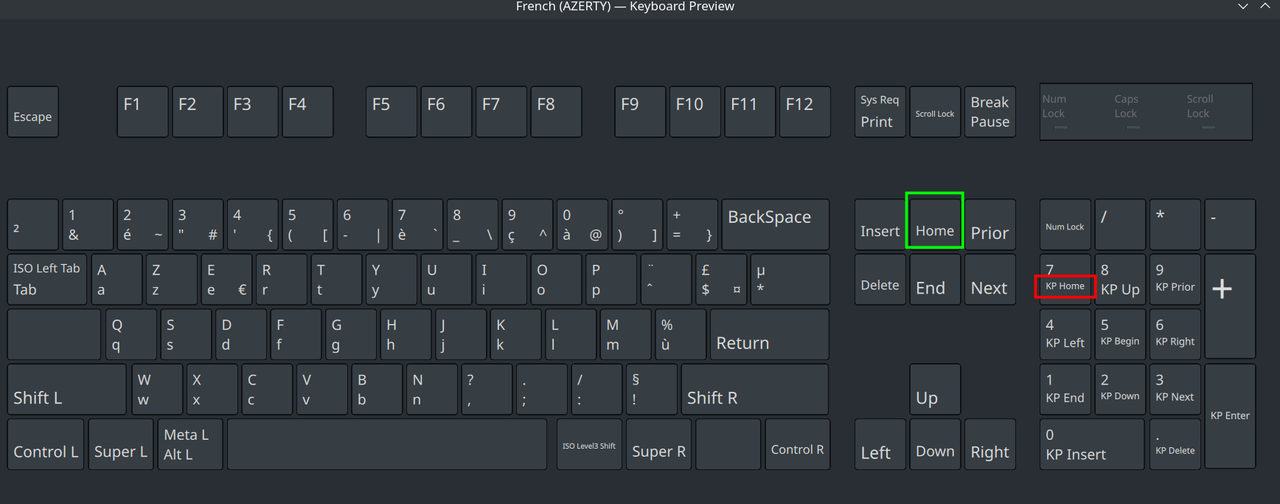Image resolution: width=1280 pixels, height=504 pixels.
Task: Click the Escape key
Action: click(33, 112)
